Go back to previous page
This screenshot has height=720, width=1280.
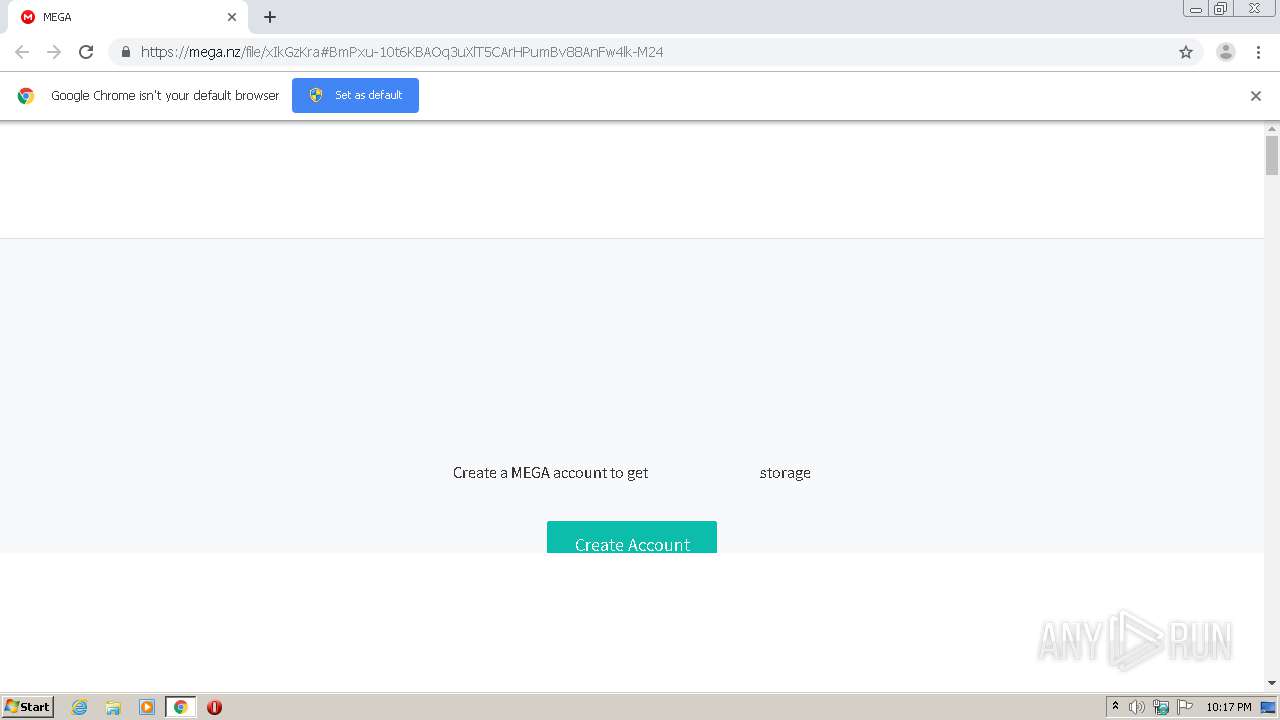click(x=22, y=52)
